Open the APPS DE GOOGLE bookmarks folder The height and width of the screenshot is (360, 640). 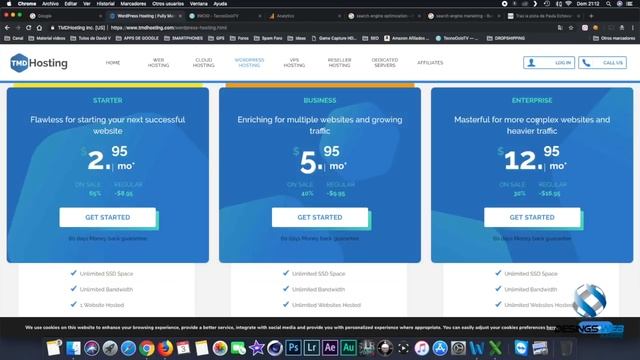[137, 38]
